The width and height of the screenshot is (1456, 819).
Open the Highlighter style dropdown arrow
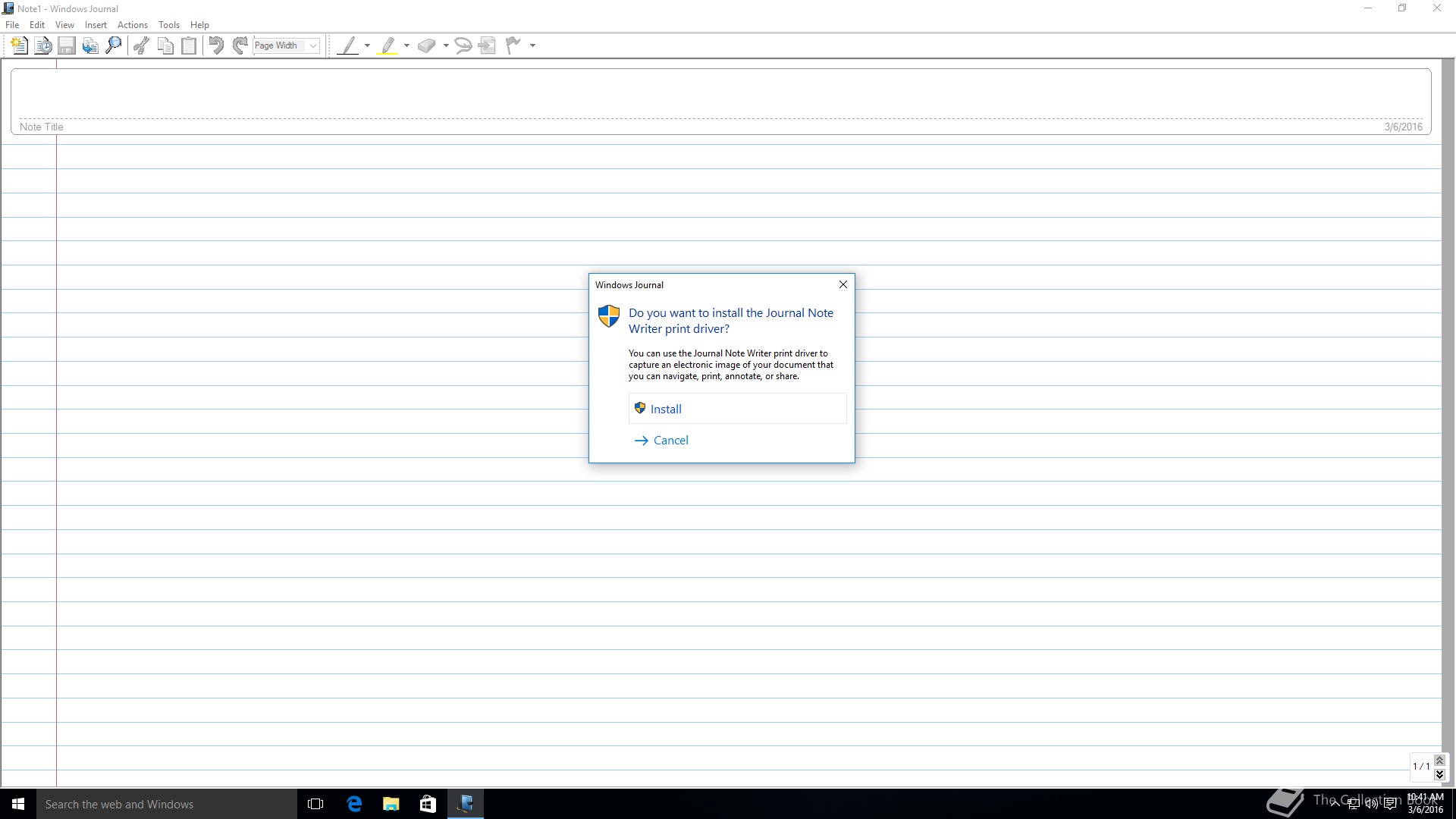pyautogui.click(x=406, y=45)
